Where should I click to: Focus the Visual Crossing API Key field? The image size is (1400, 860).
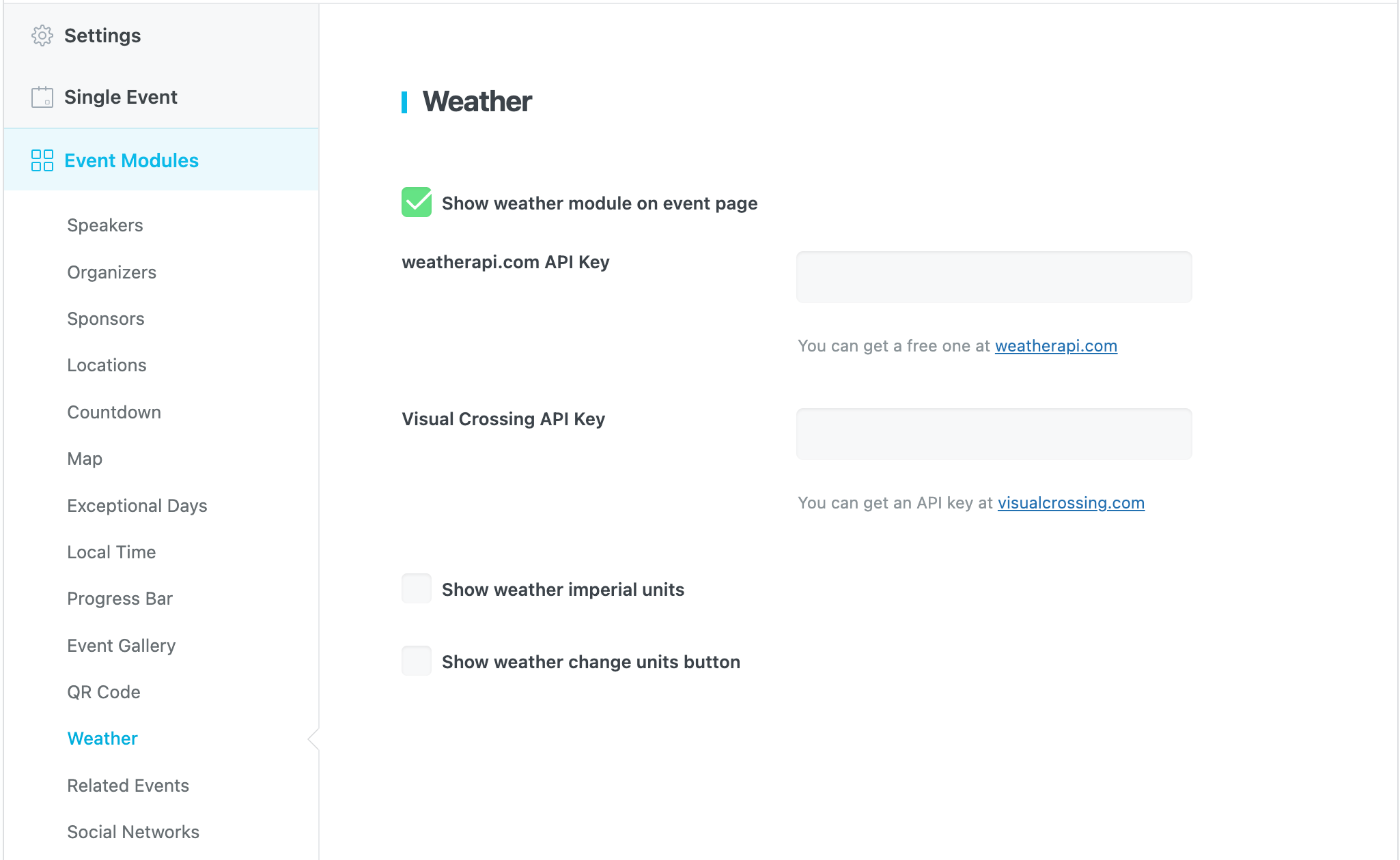point(994,434)
